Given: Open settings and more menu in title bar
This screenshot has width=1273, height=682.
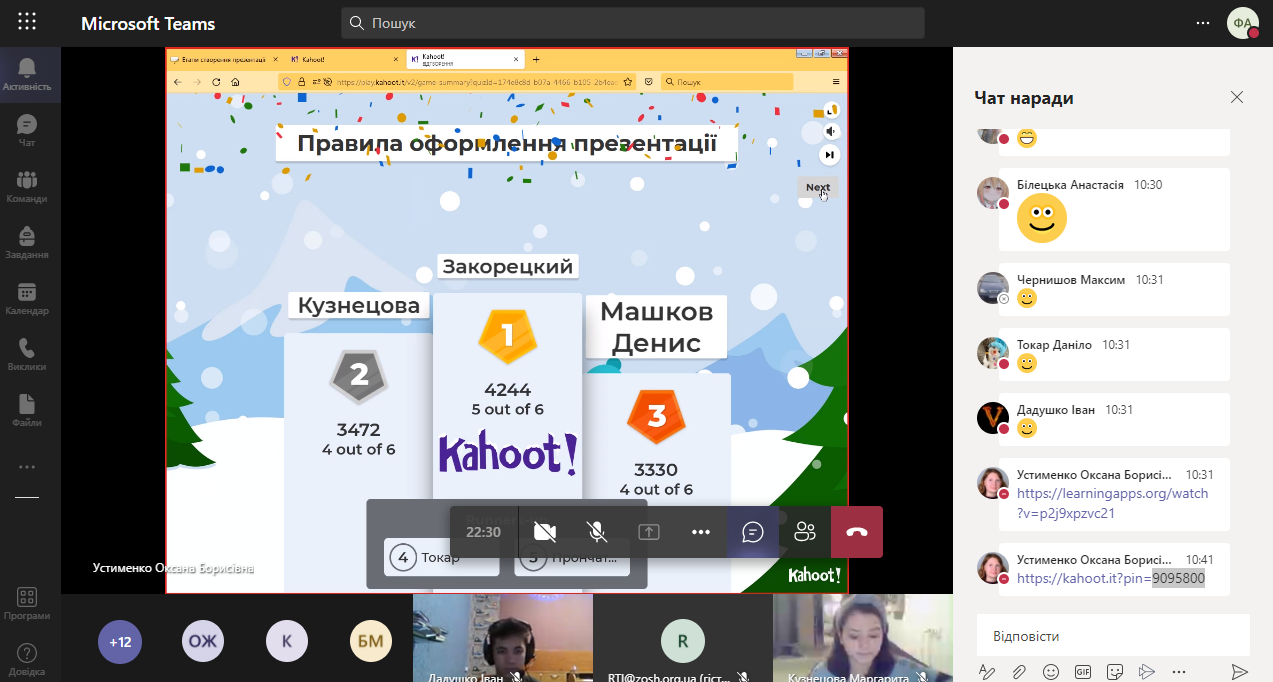Looking at the screenshot, I should 1203,23.
